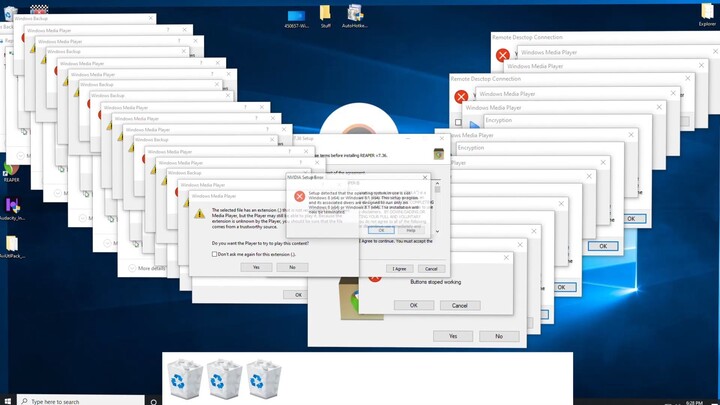Click the yellow warning icon in Media Player dialog
The image size is (720, 405).
click(x=200, y=213)
